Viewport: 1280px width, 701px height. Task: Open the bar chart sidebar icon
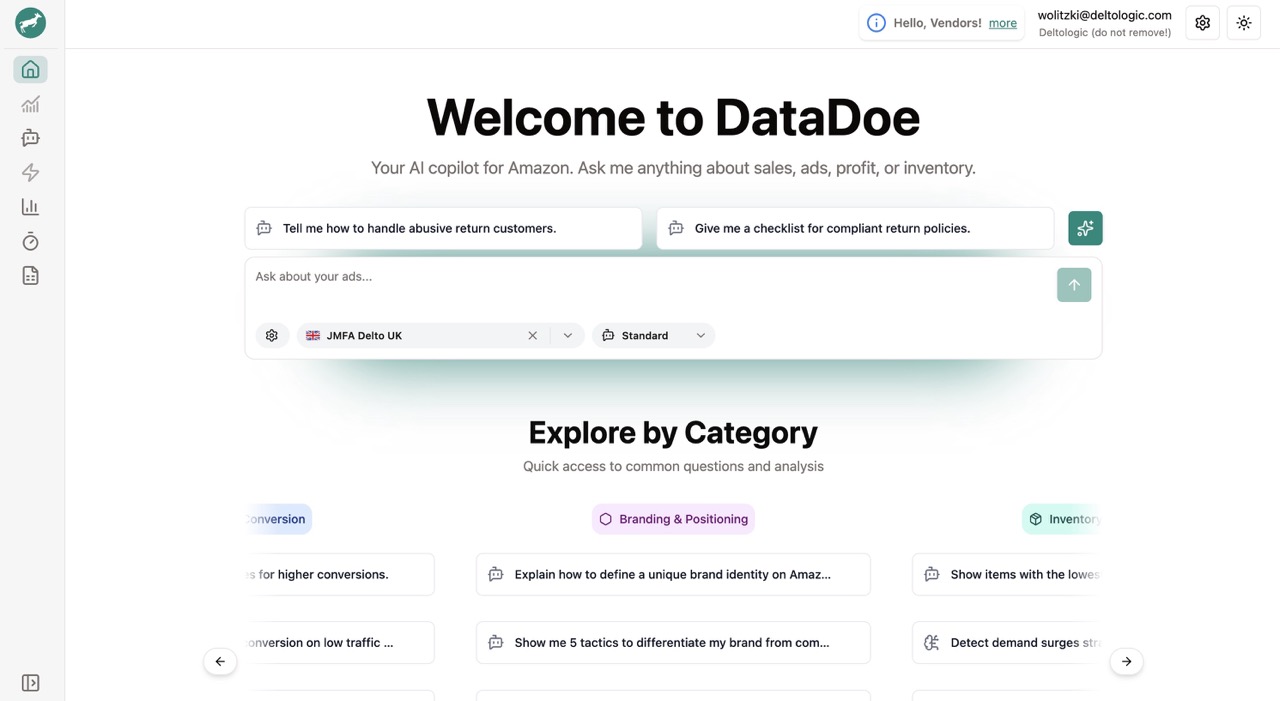pos(31,207)
